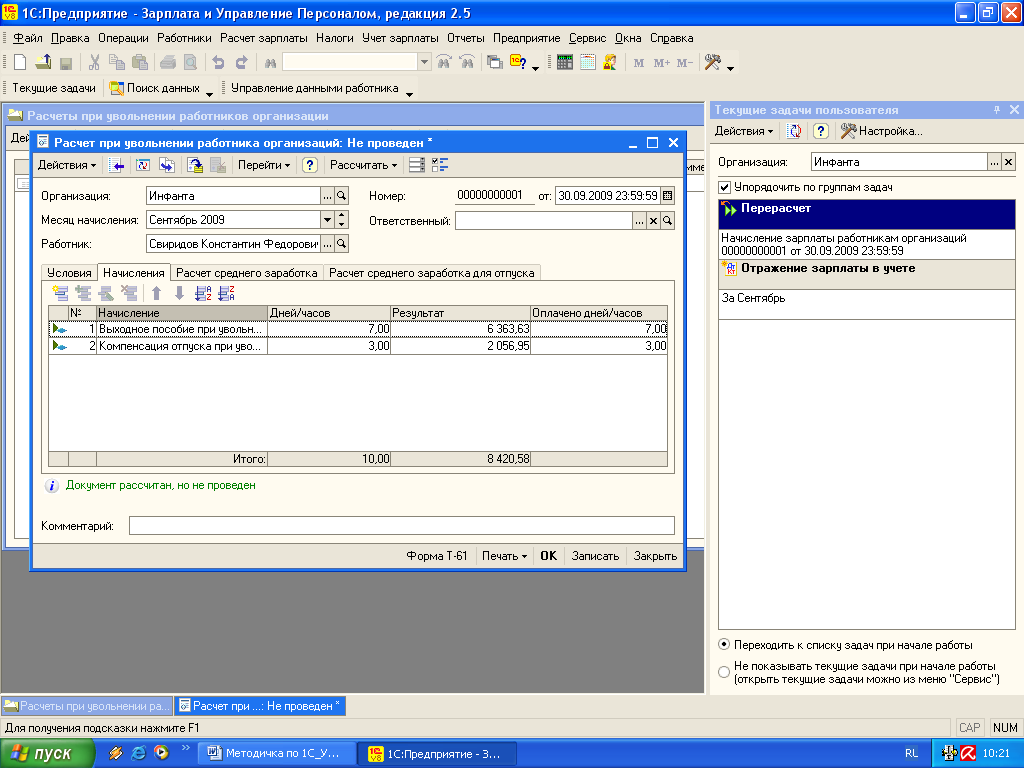The height and width of the screenshot is (768, 1024).
Task: Switch to the Расчет среднего заработка tab
Action: point(247,273)
